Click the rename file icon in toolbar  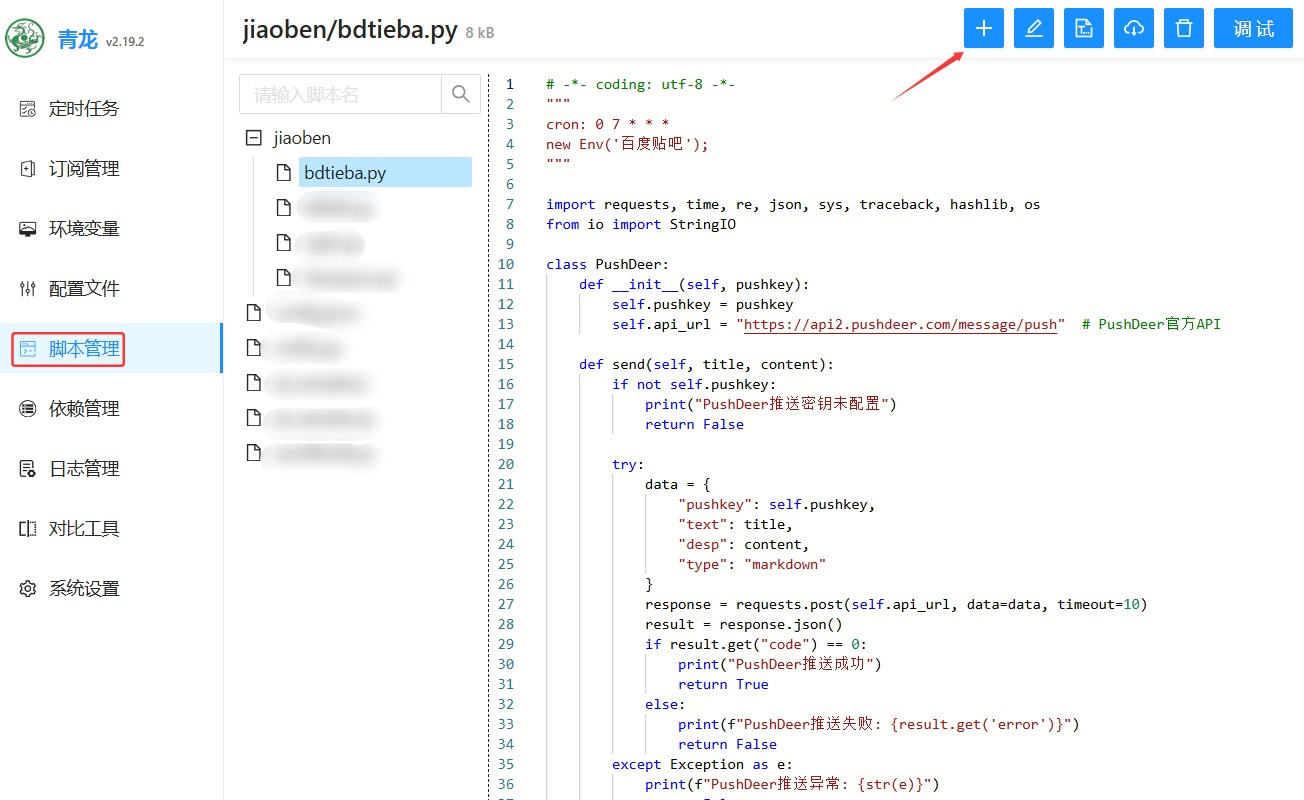tap(1083, 29)
